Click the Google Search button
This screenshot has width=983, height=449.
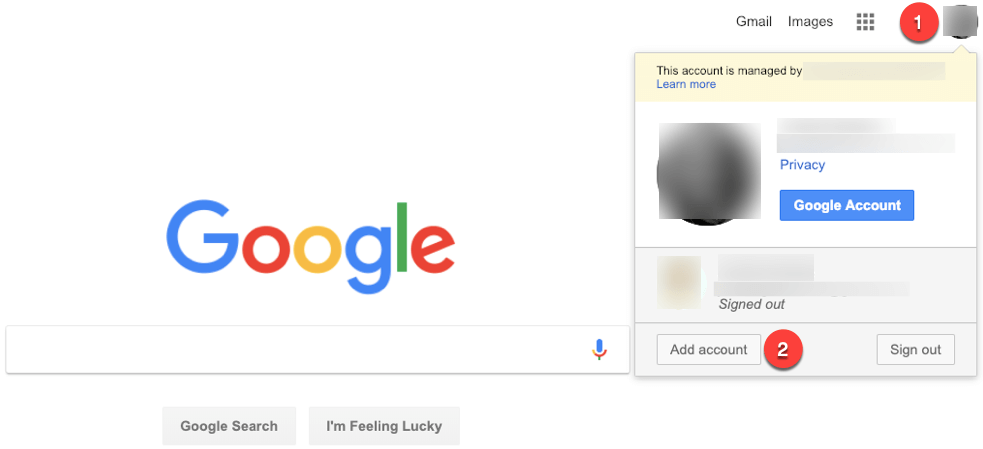tap(229, 426)
